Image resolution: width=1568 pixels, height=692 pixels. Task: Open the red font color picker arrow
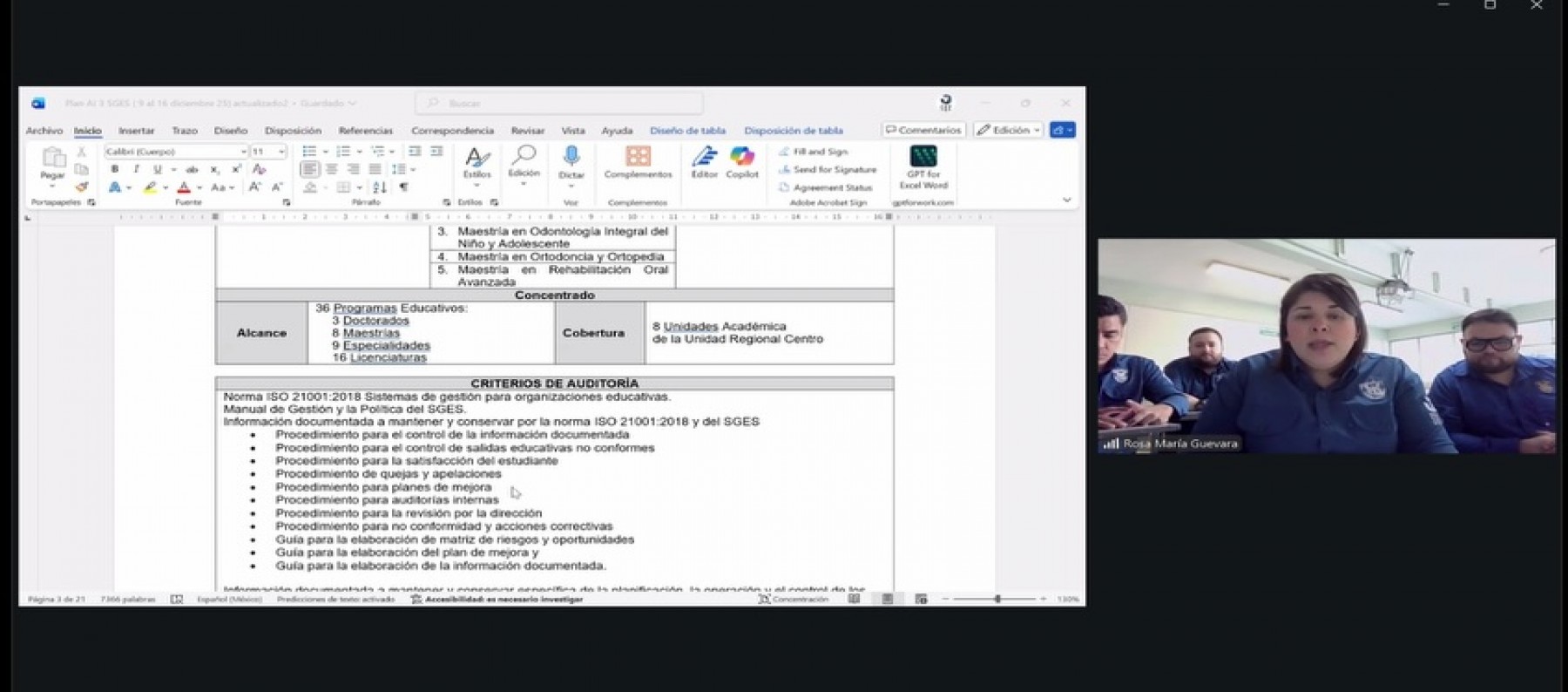point(199,187)
